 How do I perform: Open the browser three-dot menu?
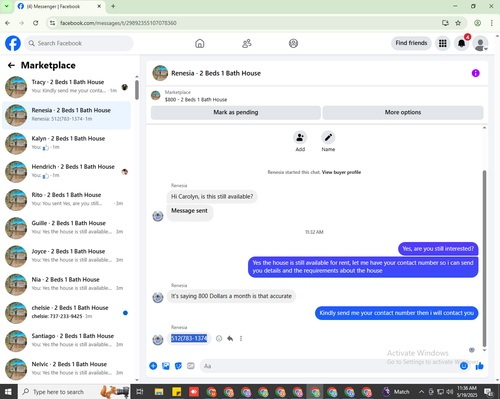[x=492, y=23]
